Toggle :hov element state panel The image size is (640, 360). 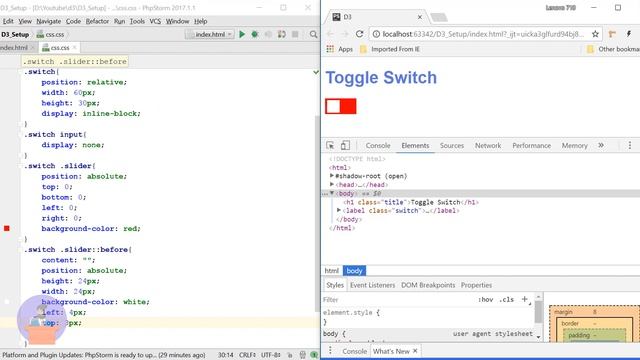pos(485,300)
